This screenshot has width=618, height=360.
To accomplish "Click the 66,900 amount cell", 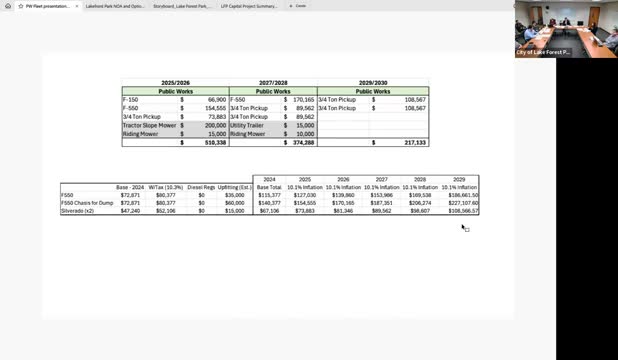I will (217, 100).
